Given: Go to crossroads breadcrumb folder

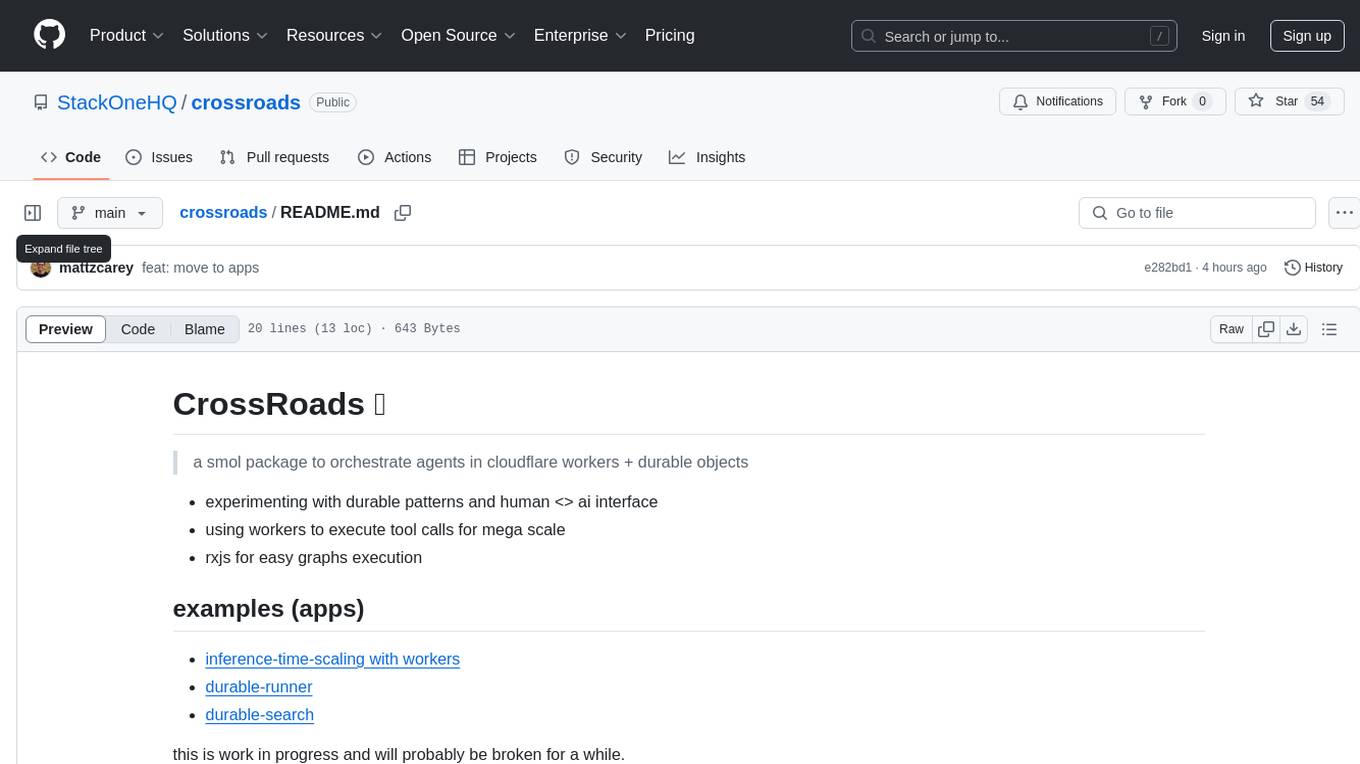Looking at the screenshot, I should point(223,212).
